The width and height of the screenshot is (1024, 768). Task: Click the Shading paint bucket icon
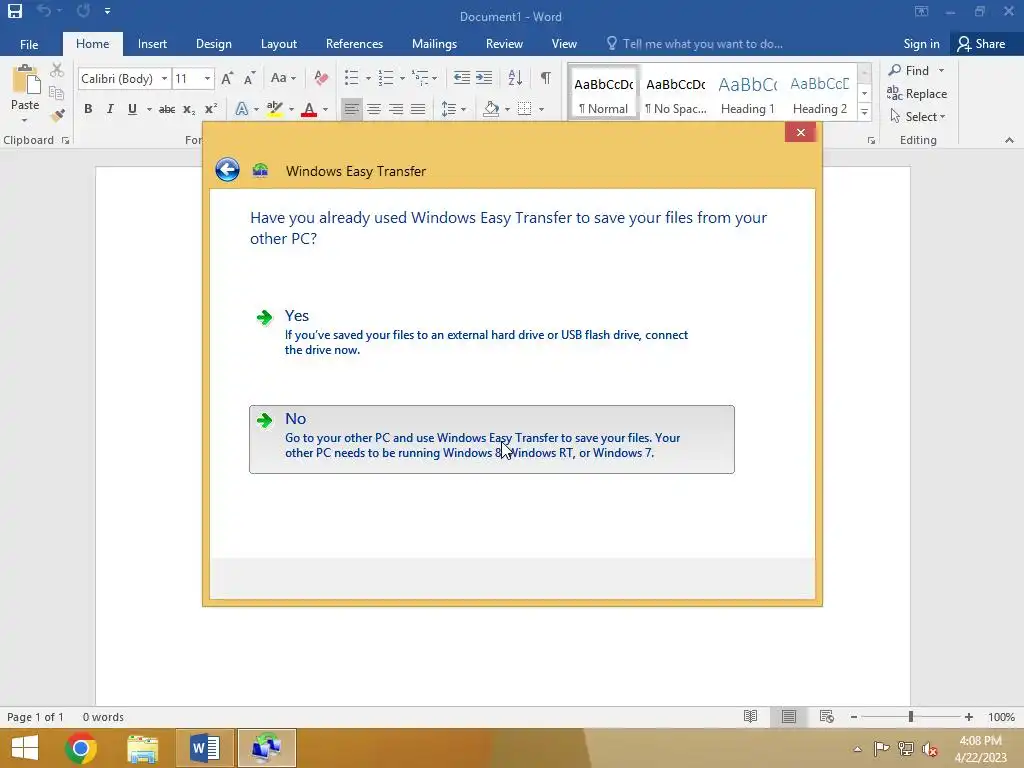coord(491,109)
